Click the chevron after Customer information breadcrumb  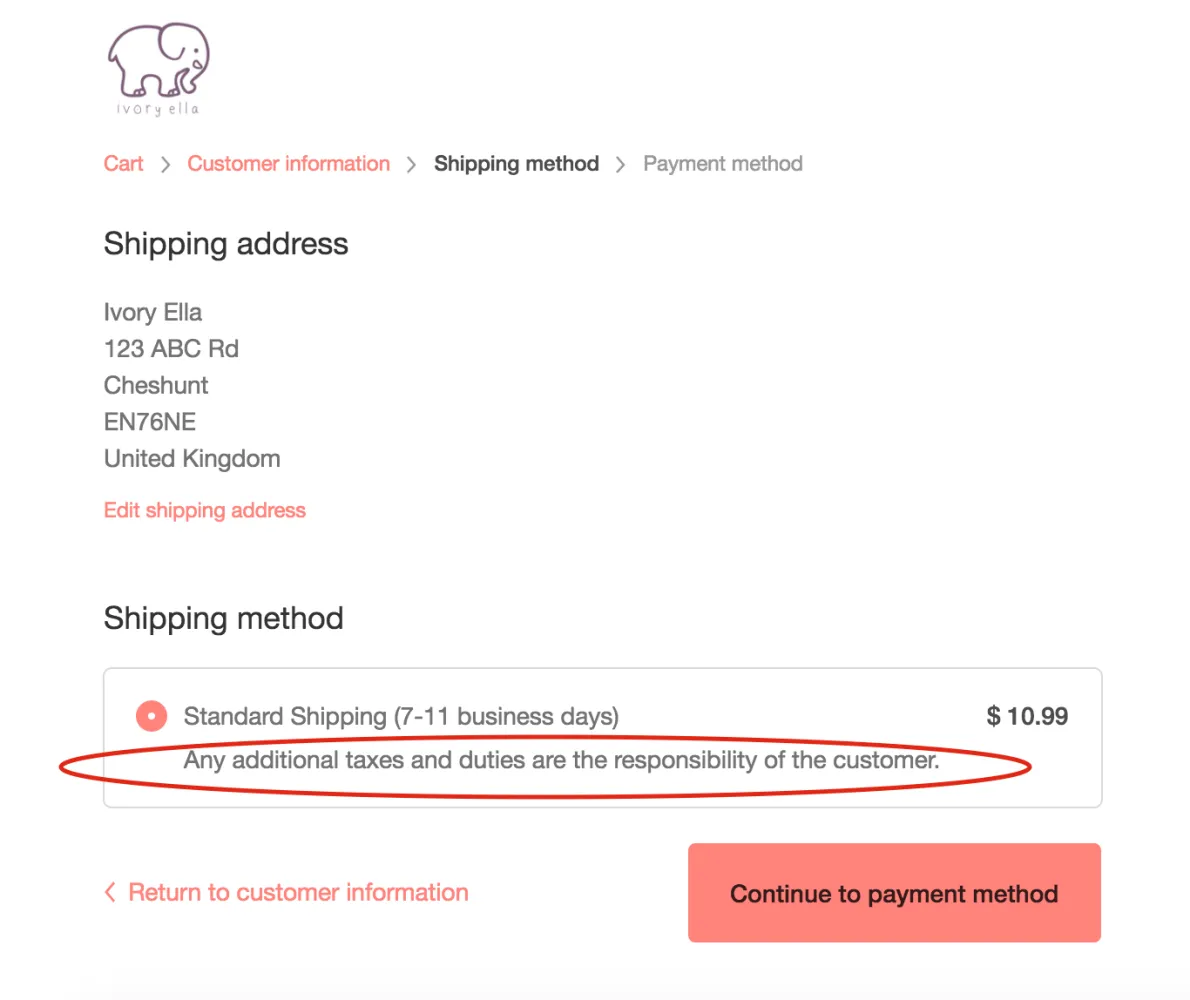(x=412, y=164)
